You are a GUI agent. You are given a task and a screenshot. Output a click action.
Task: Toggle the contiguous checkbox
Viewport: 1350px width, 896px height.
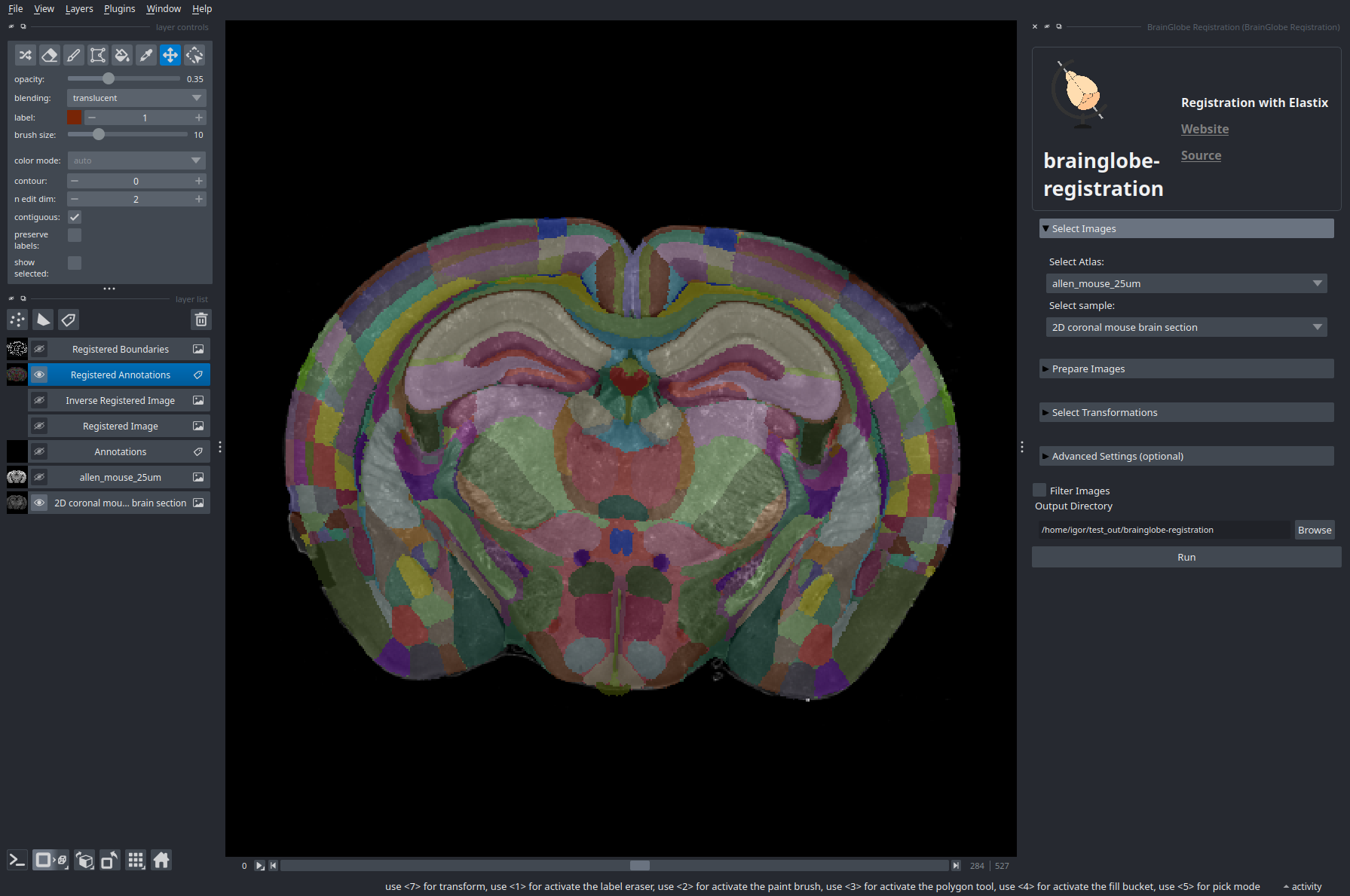[x=75, y=217]
